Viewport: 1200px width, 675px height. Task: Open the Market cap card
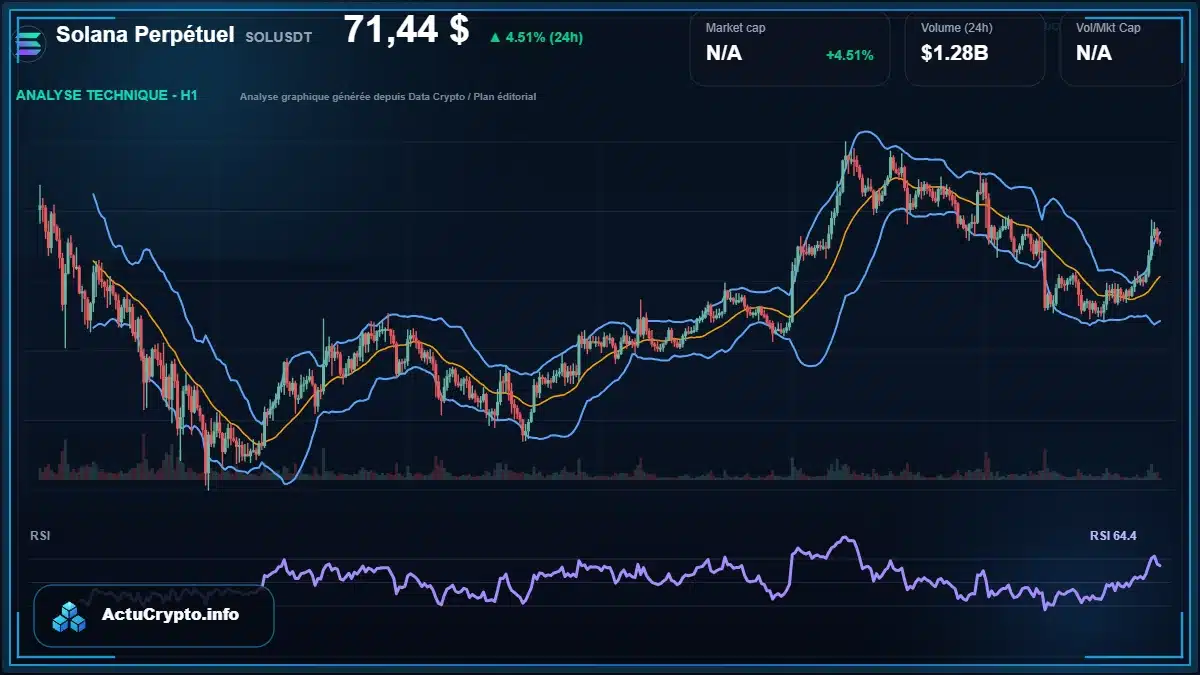pos(789,48)
